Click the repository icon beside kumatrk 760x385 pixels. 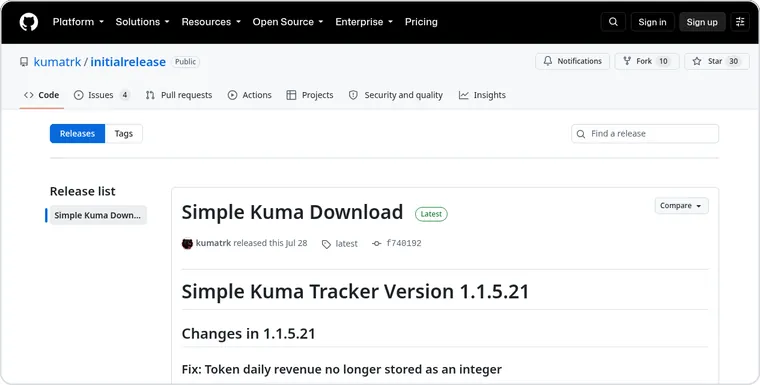pyautogui.click(x=24, y=62)
